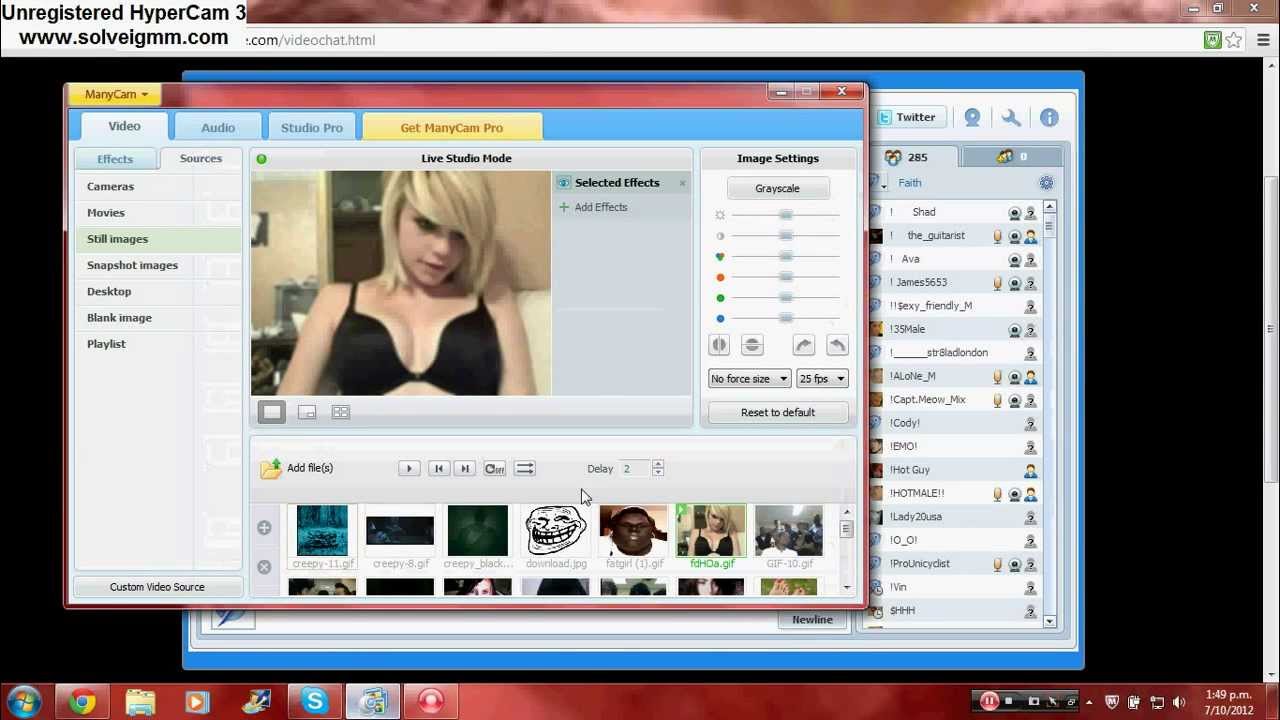Click Newline button in chat window

click(812, 619)
